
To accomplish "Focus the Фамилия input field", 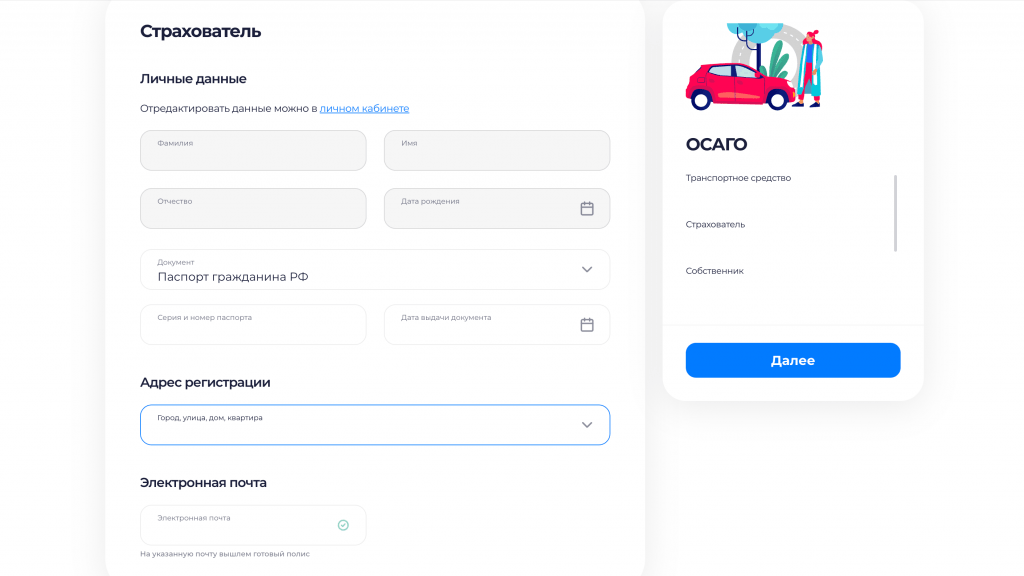I will tap(253, 151).
